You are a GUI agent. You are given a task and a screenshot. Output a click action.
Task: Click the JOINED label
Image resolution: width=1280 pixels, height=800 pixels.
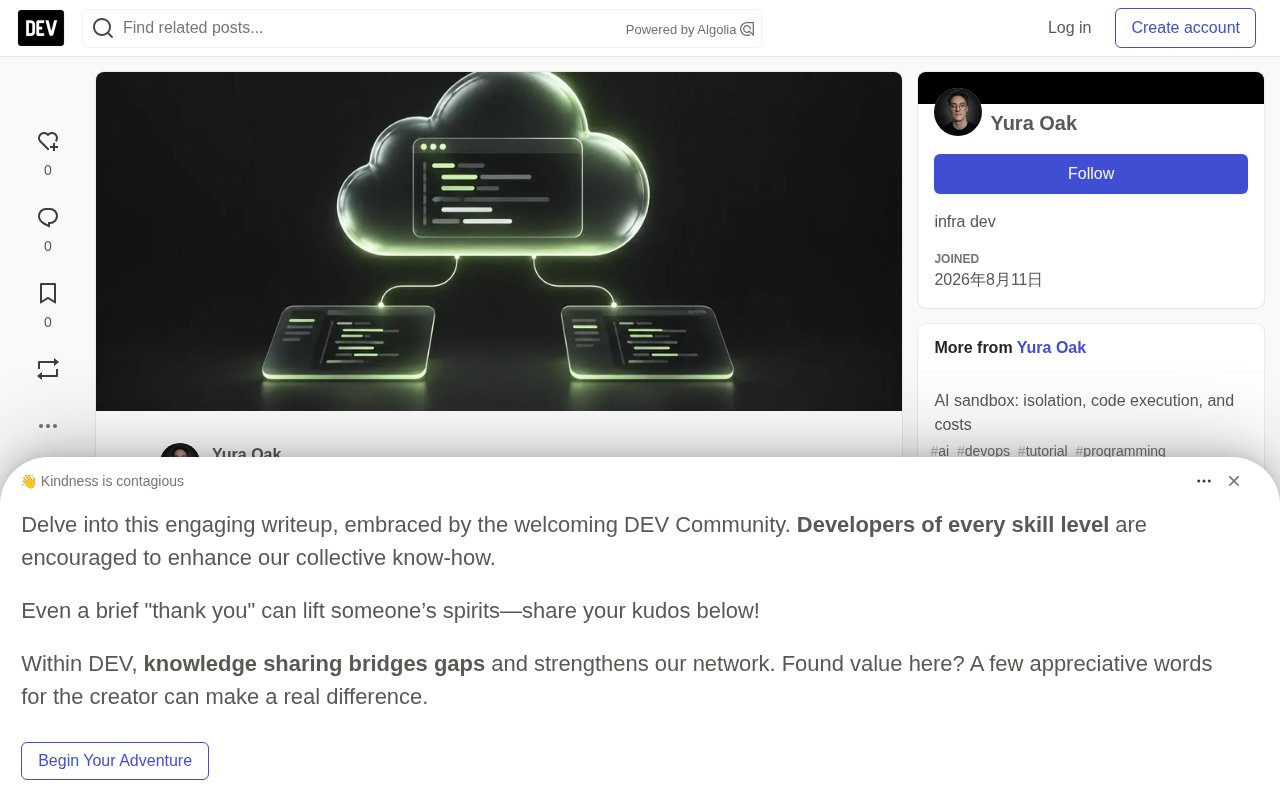[x=957, y=259]
